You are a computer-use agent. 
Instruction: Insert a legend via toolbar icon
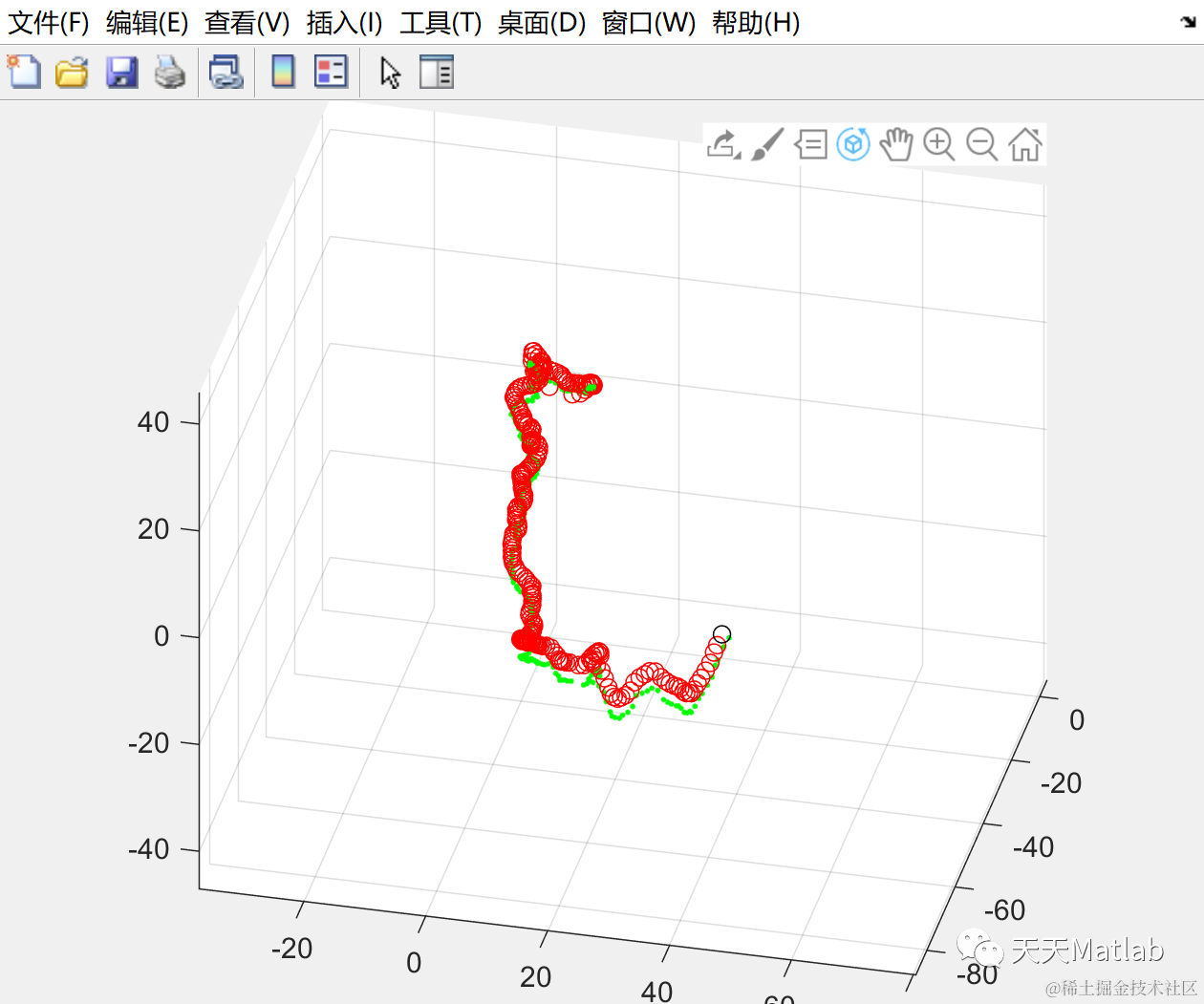coord(331,72)
